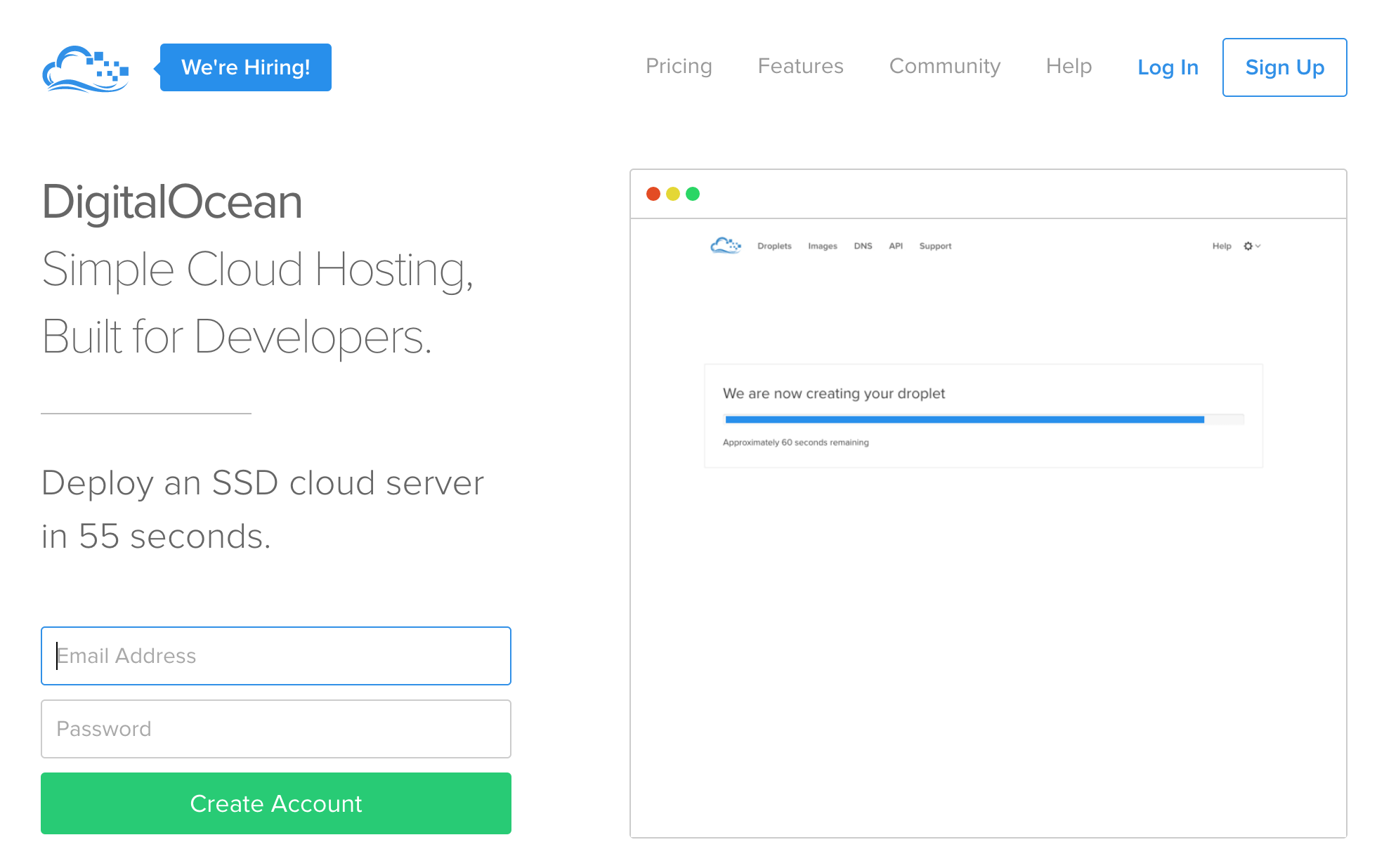Click the droplet creation progress bar
Image resolution: width=1377 pixels, height=868 pixels.
pyautogui.click(x=984, y=419)
